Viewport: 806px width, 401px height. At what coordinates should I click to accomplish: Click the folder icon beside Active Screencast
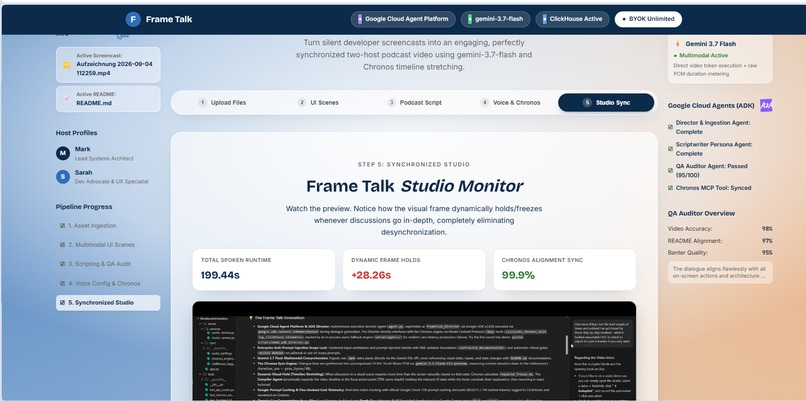(66, 65)
